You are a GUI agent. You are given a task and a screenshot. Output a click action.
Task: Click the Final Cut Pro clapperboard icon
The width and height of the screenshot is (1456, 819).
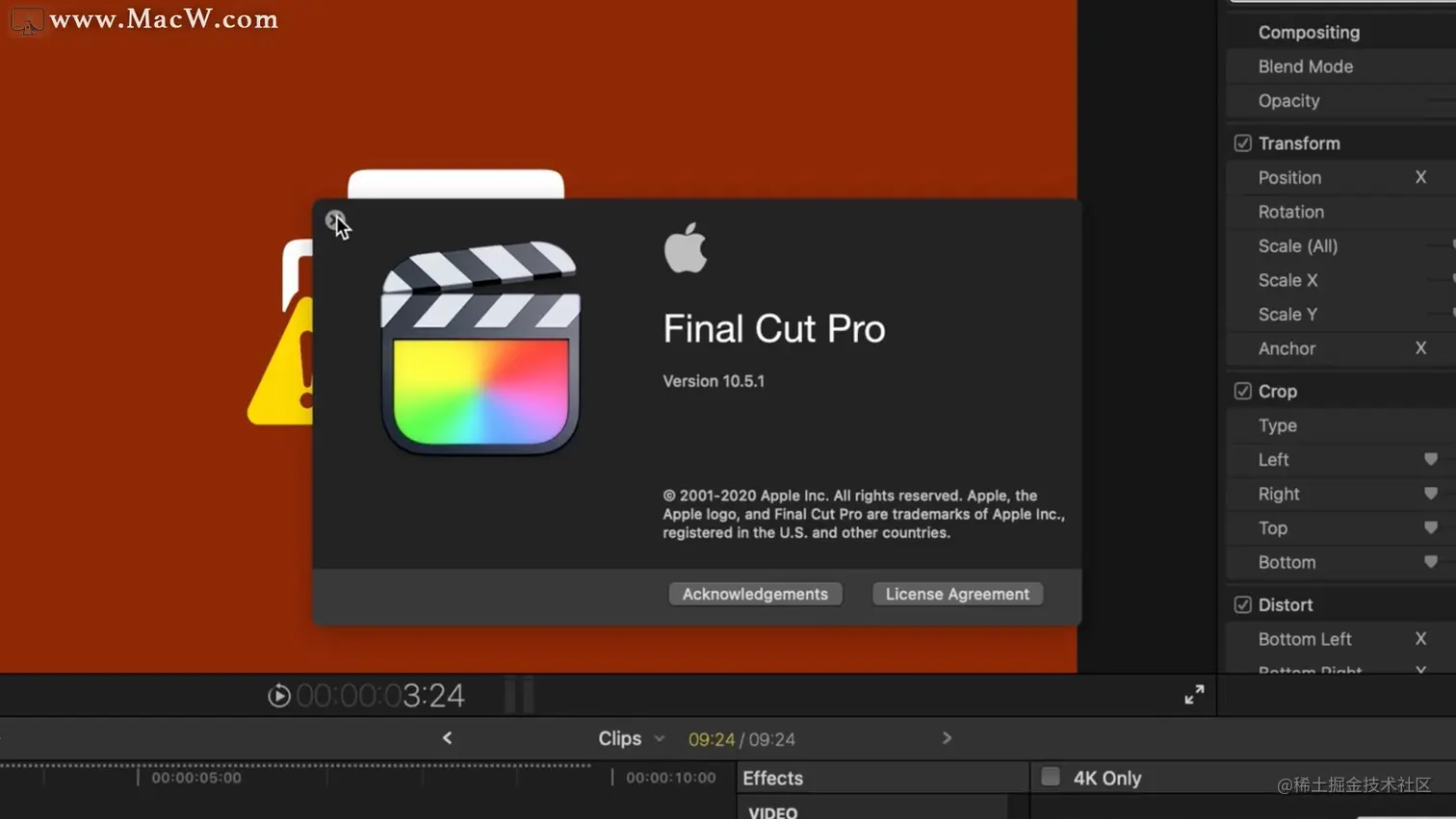pyautogui.click(x=481, y=347)
